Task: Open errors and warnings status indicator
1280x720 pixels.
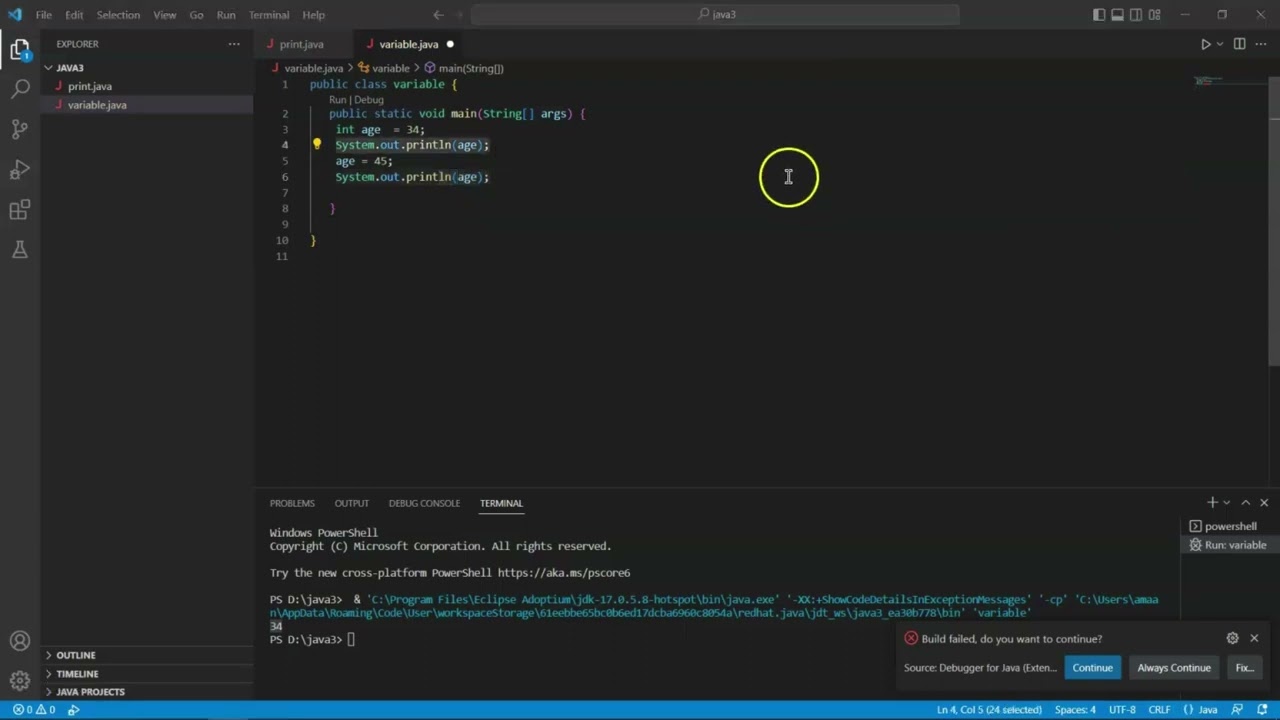Action: point(34,710)
